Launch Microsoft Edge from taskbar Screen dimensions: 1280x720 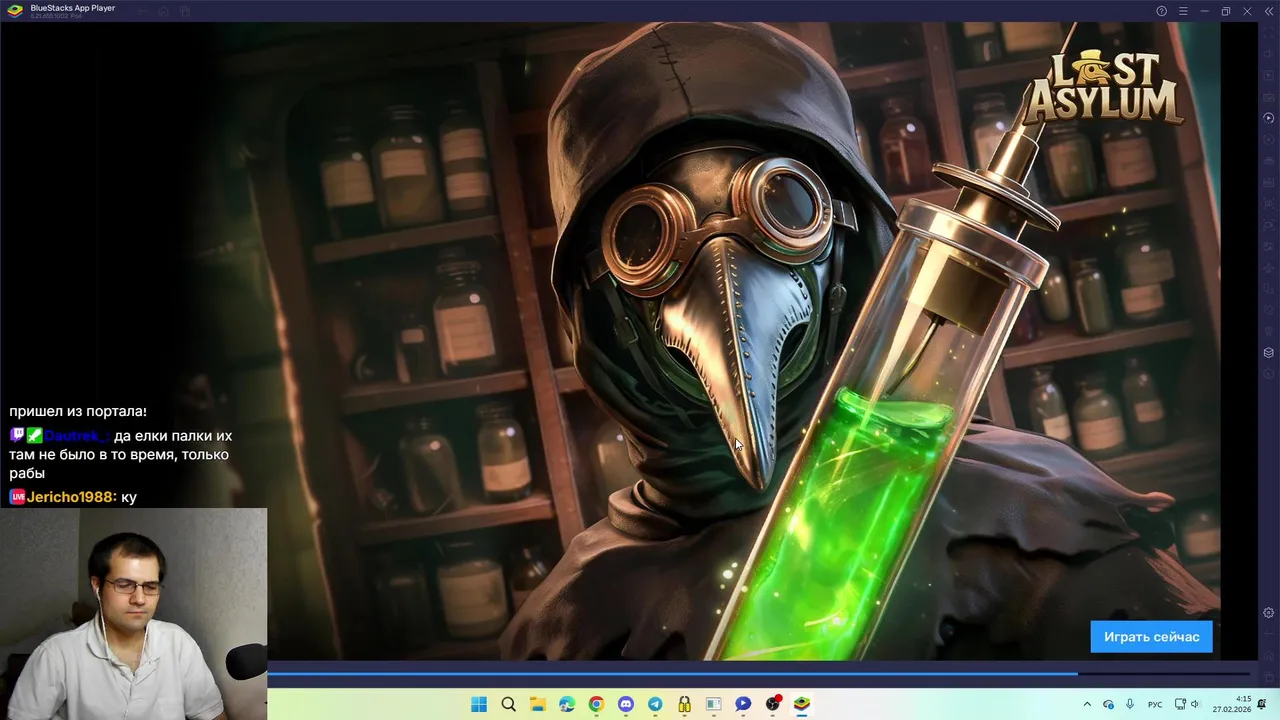(x=567, y=704)
